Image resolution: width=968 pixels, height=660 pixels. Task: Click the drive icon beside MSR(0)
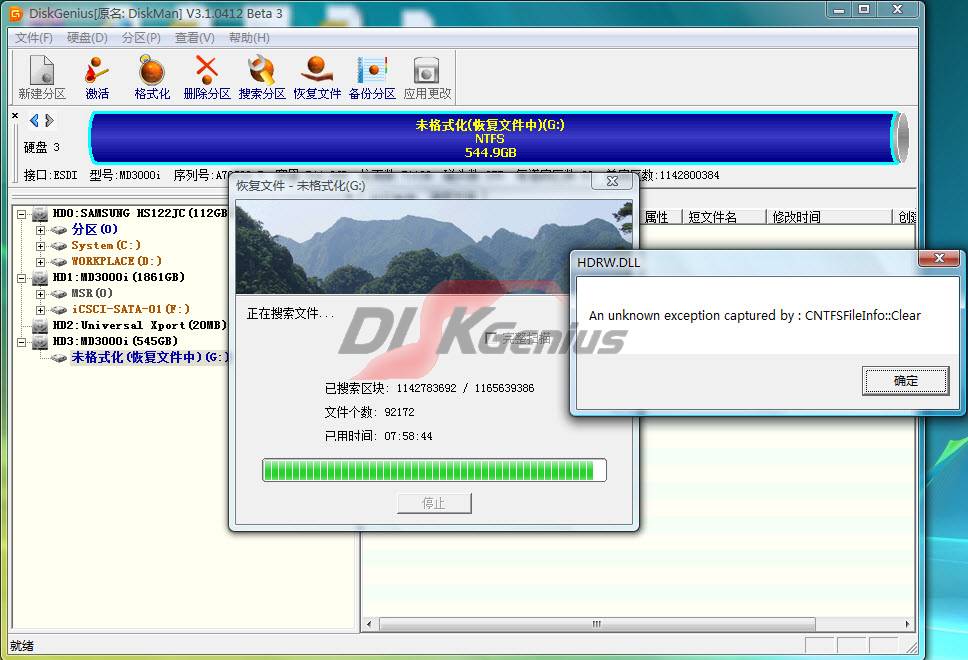[x=59, y=294]
